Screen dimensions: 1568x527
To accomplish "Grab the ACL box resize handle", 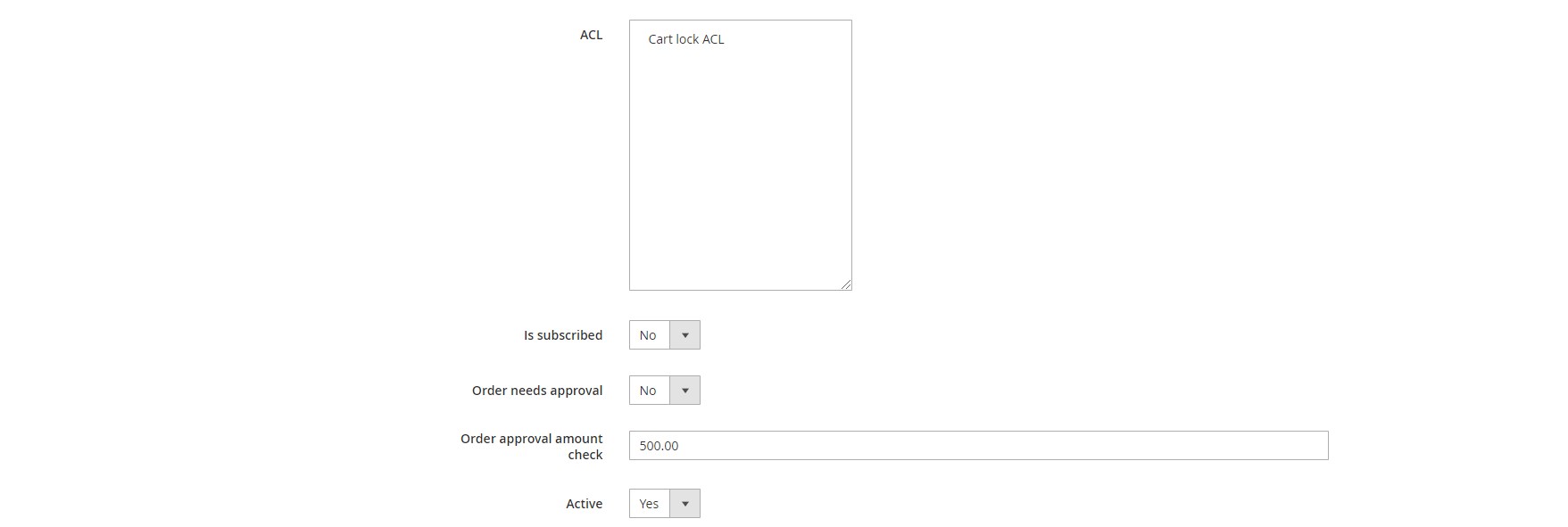I will point(846,284).
